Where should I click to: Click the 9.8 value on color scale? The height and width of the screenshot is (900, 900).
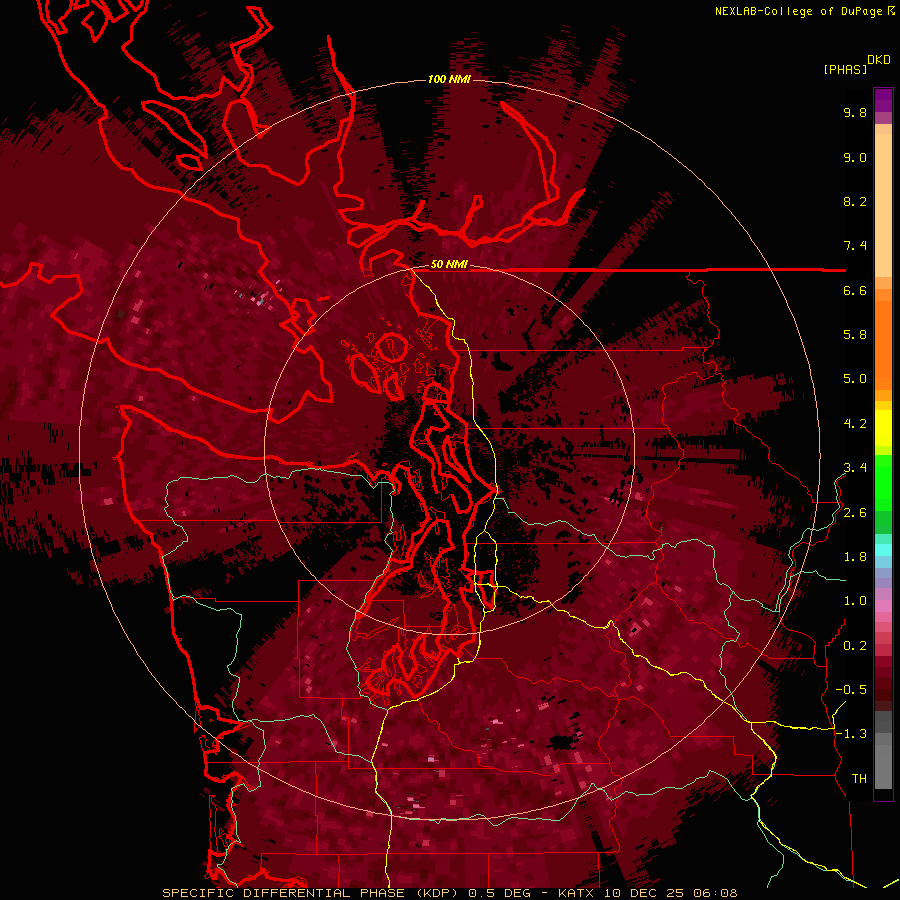point(855,112)
